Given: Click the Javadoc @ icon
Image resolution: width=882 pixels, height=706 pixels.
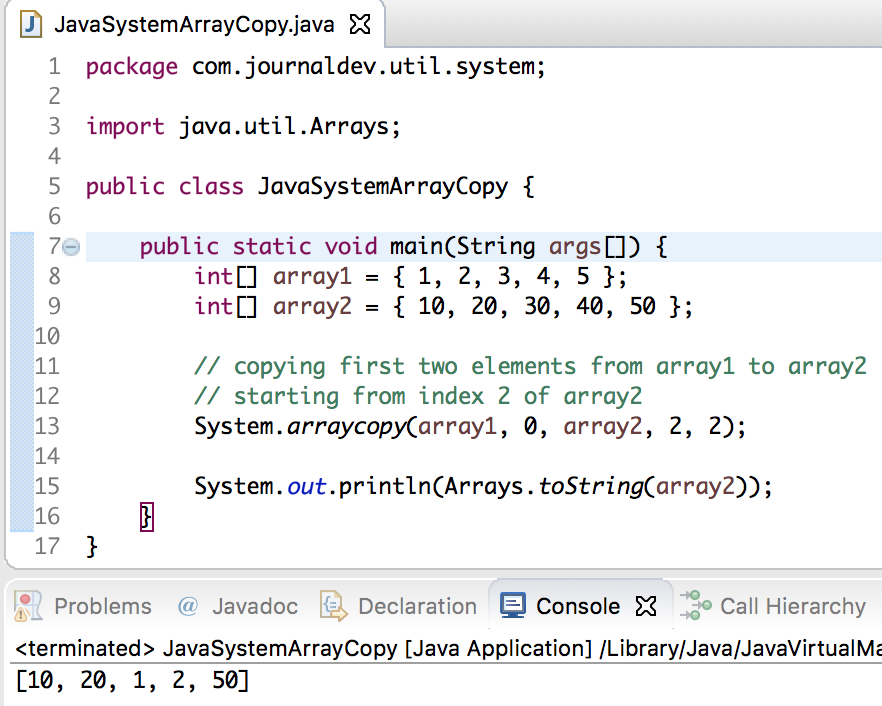Looking at the screenshot, I should [x=188, y=606].
